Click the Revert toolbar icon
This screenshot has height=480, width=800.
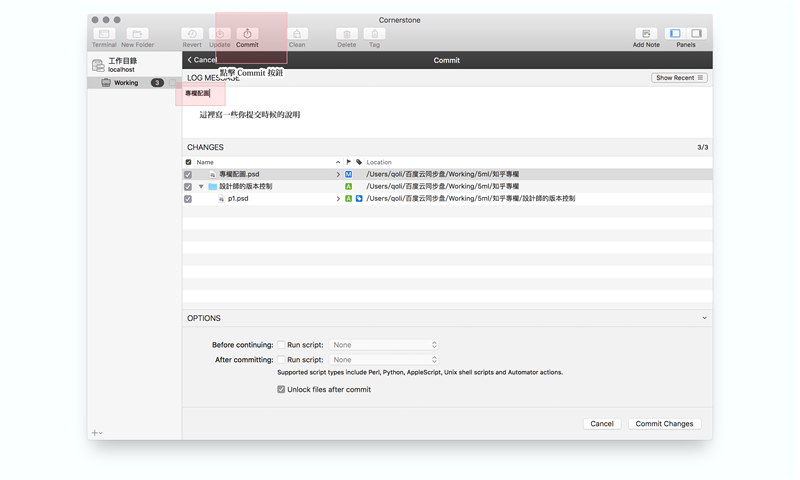coord(192,34)
